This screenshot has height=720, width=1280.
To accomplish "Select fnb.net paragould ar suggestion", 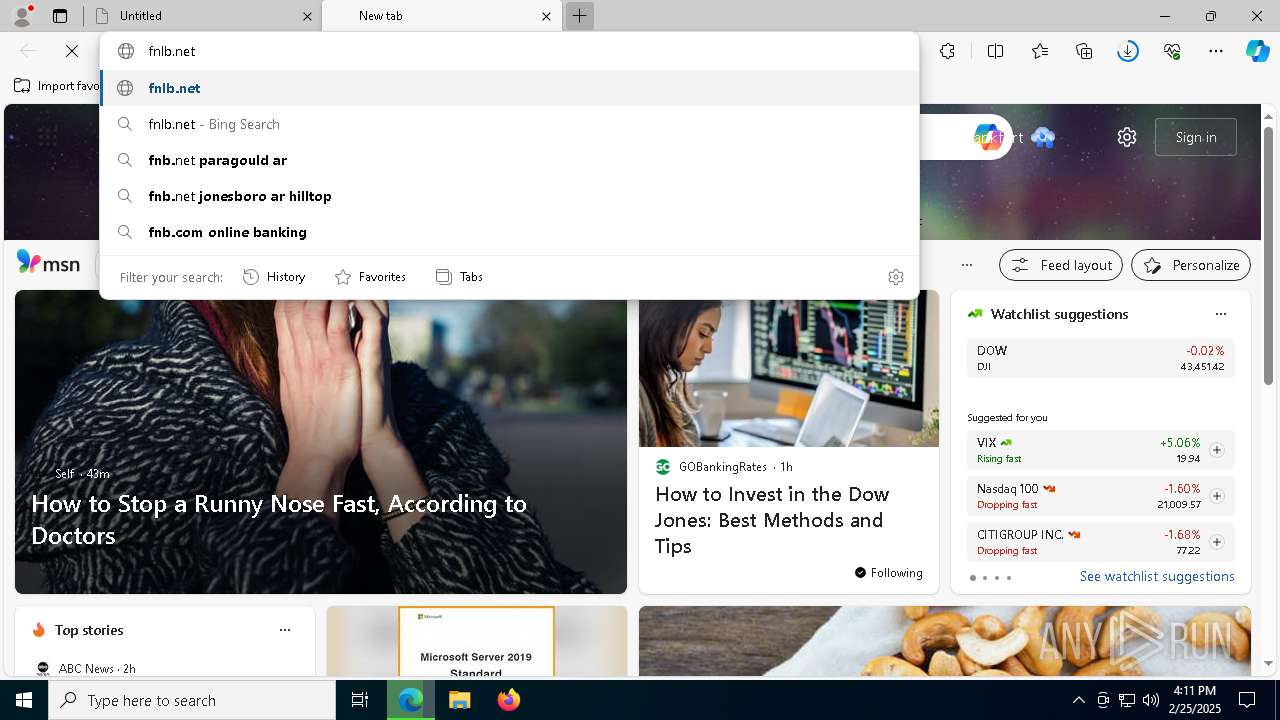I will coord(509,160).
